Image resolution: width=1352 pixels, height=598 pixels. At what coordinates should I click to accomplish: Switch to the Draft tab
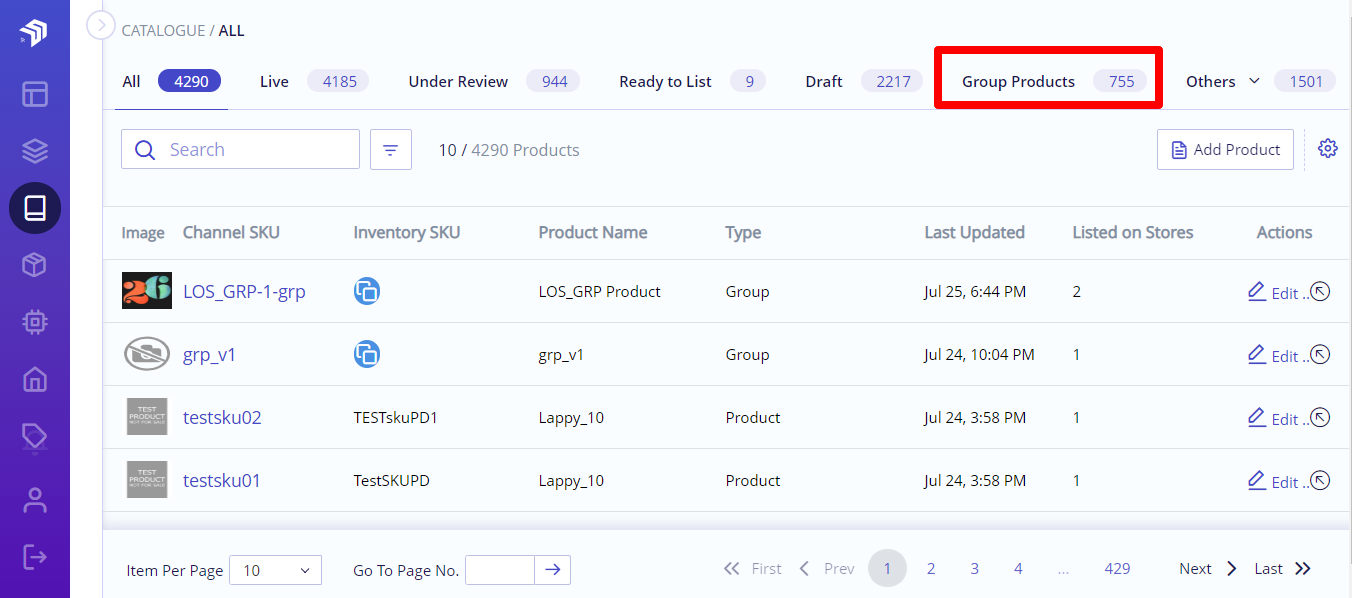coord(864,81)
